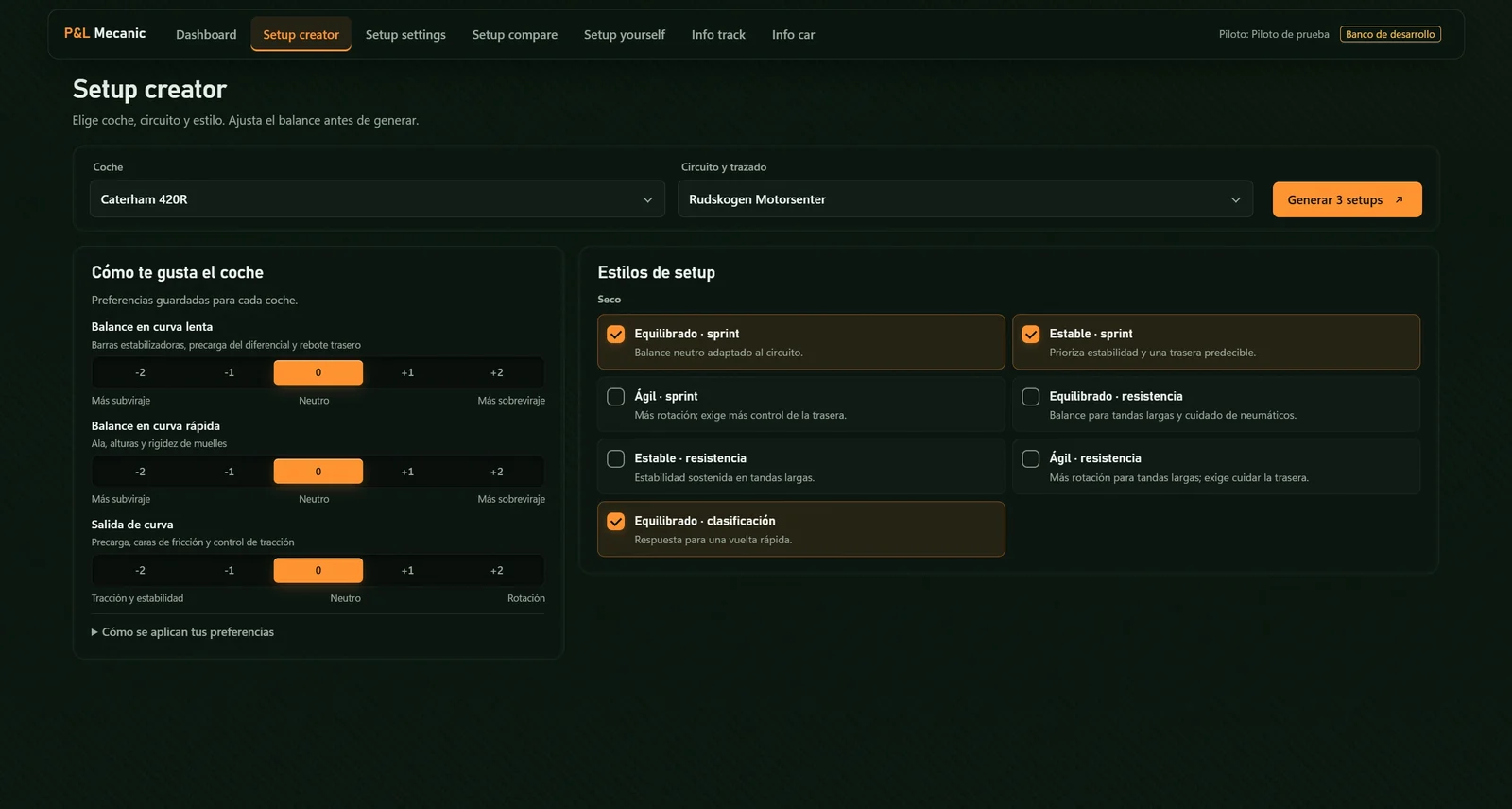
Task: Go to the Setup settings tab
Action: pos(405,34)
